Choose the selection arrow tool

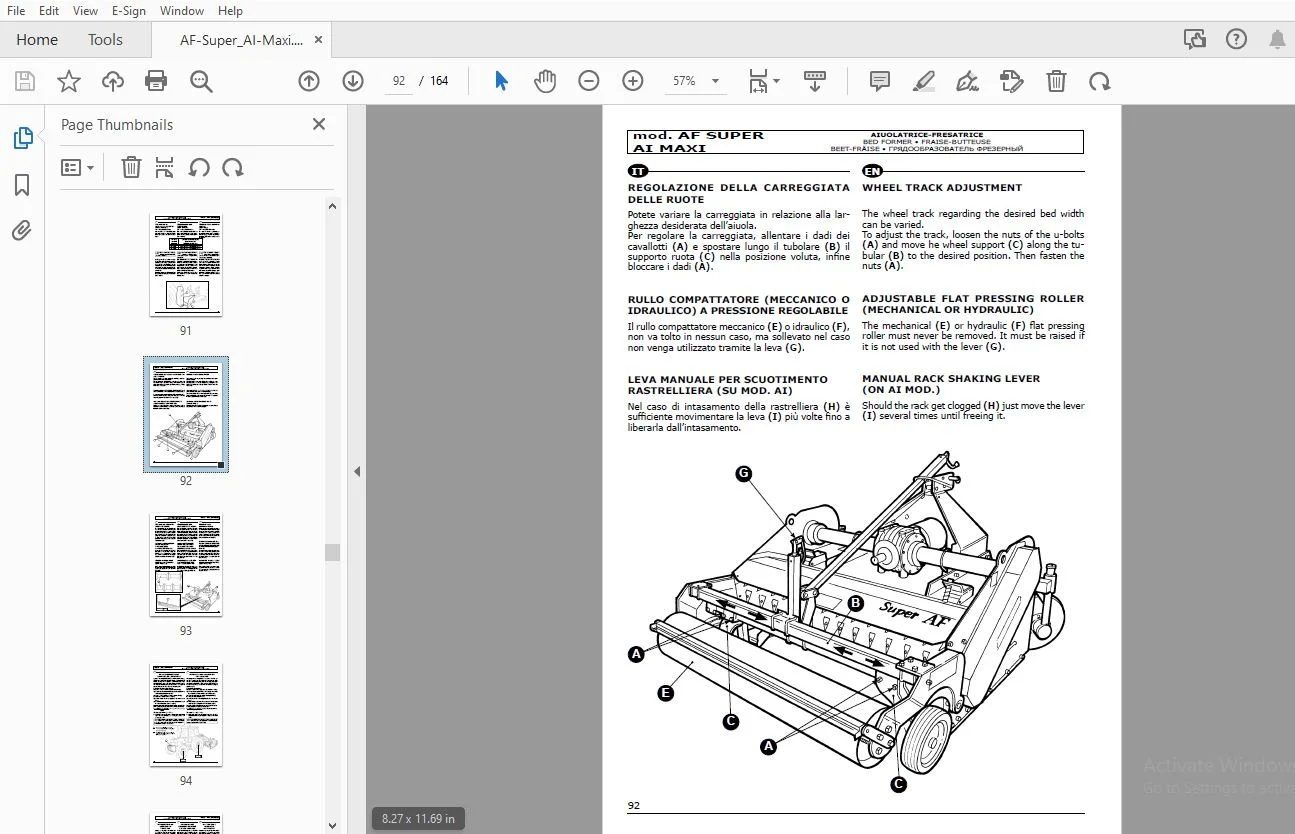pos(501,81)
